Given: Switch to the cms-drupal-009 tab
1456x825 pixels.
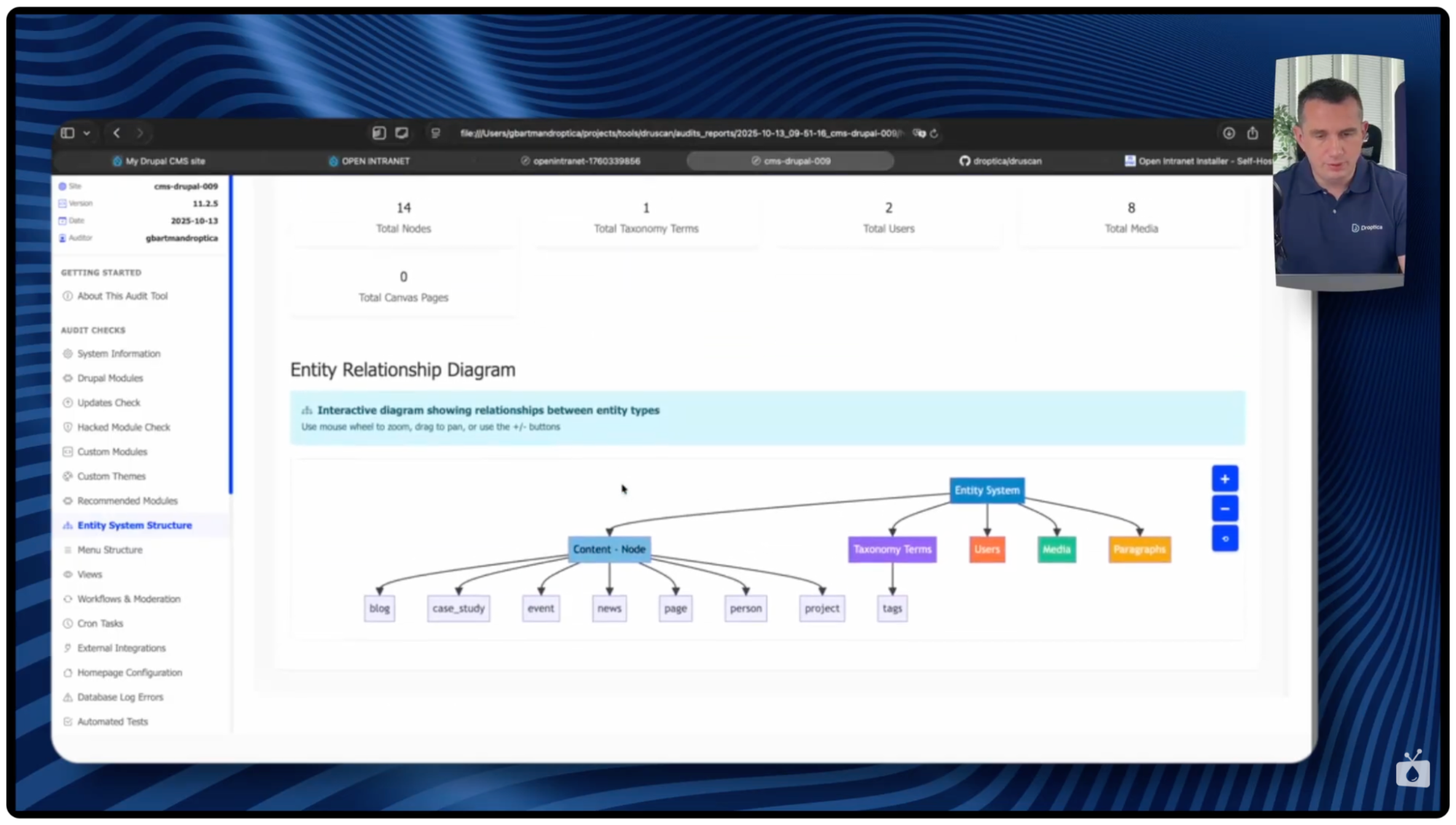Looking at the screenshot, I should pos(790,161).
